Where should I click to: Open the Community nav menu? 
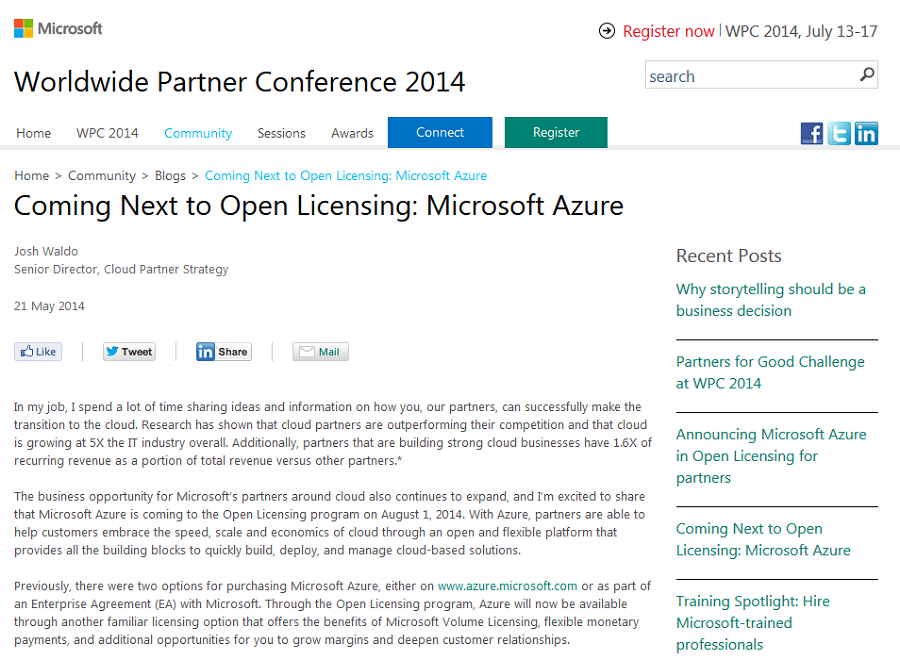click(x=198, y=133)
